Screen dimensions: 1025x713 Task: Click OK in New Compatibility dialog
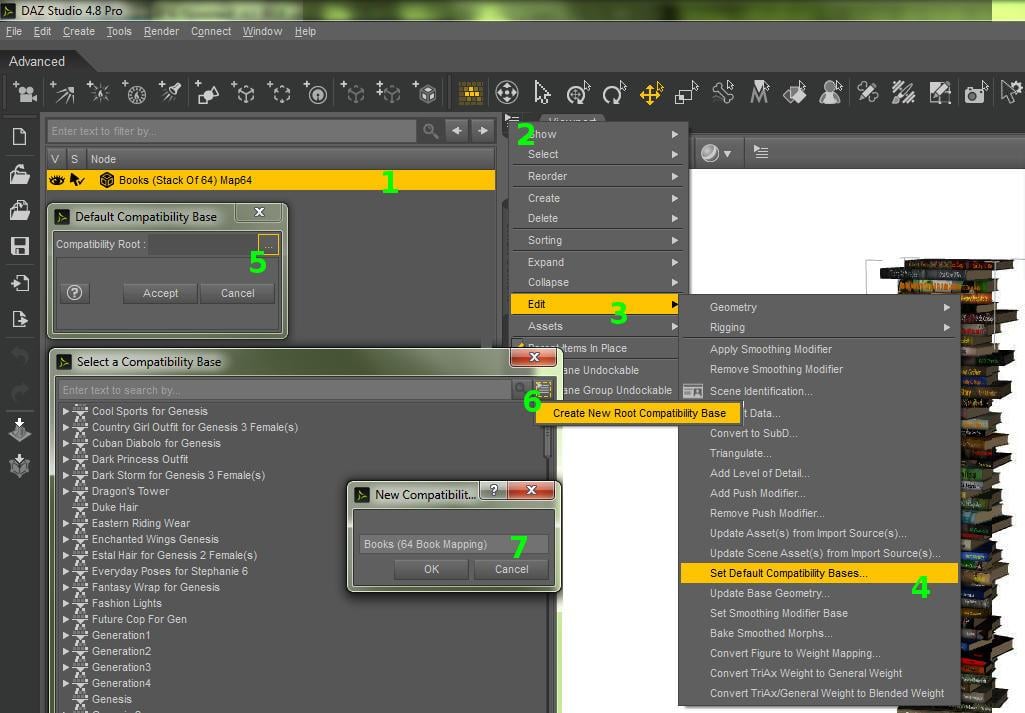point(431,569)
